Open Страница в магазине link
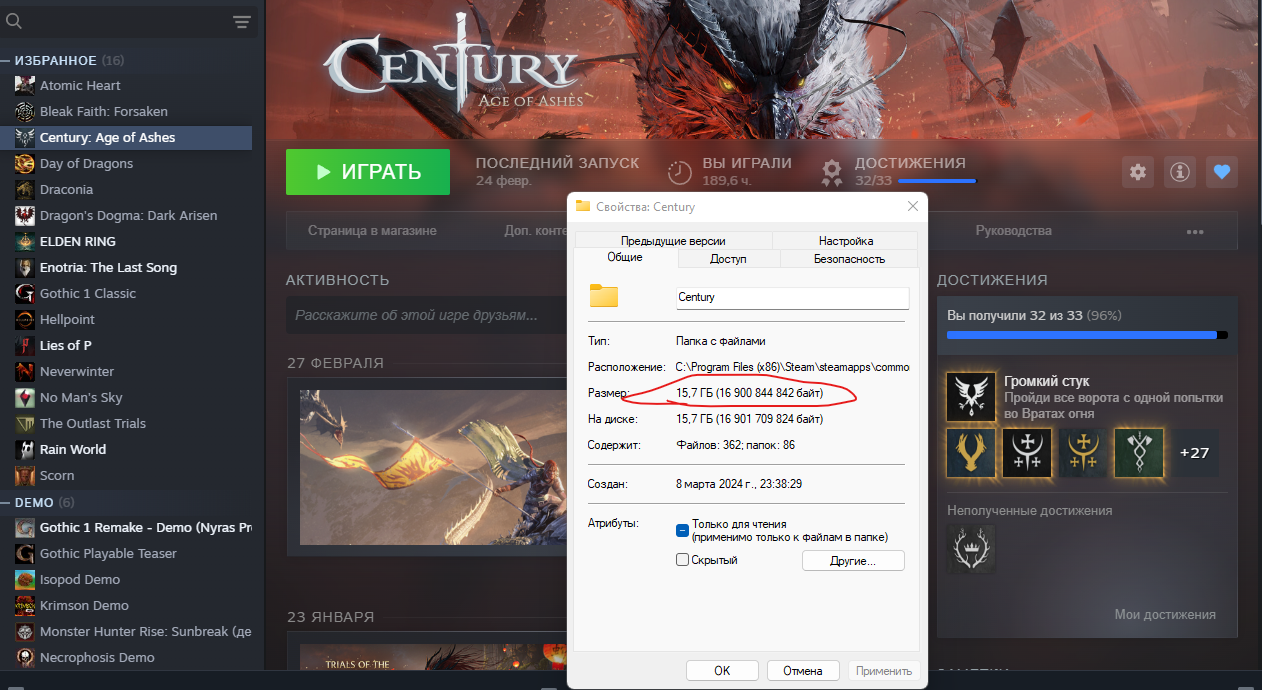1262x690 pixels. click(x=372, y=231)
